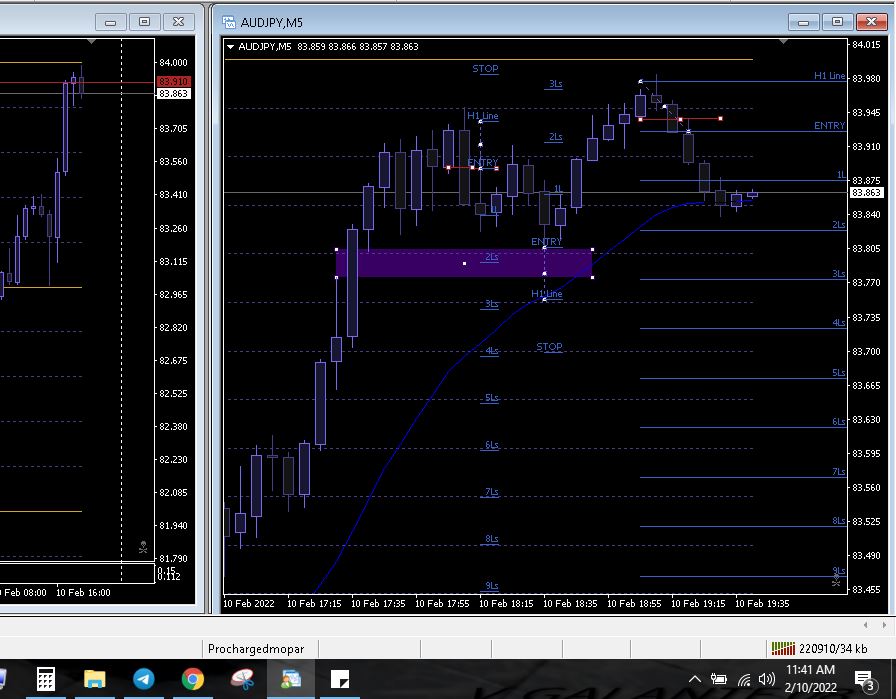Select the 5Ls label in the chart center
Image resolution: width=896 pixels, height=699 pixels.
coord(491,398)
